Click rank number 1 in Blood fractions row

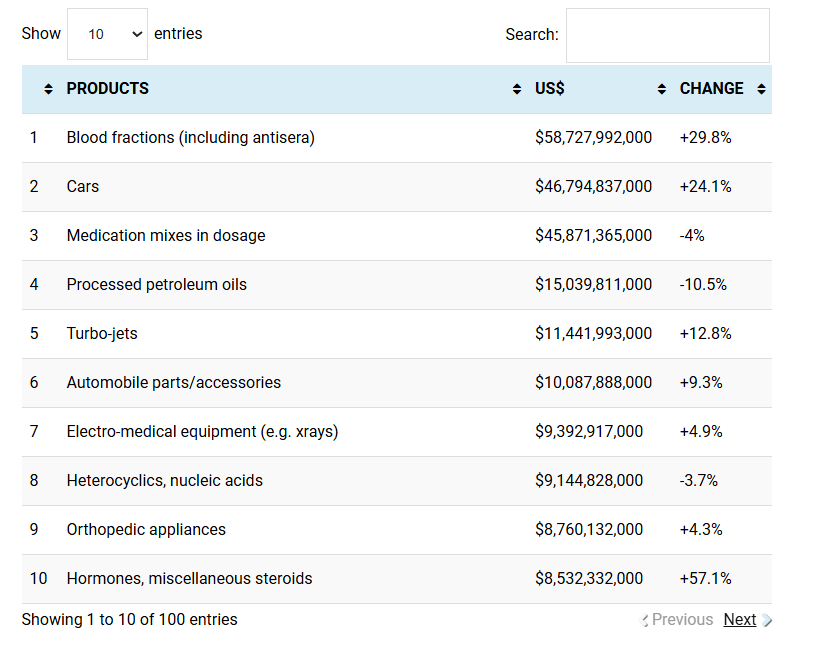coord(34,137)
